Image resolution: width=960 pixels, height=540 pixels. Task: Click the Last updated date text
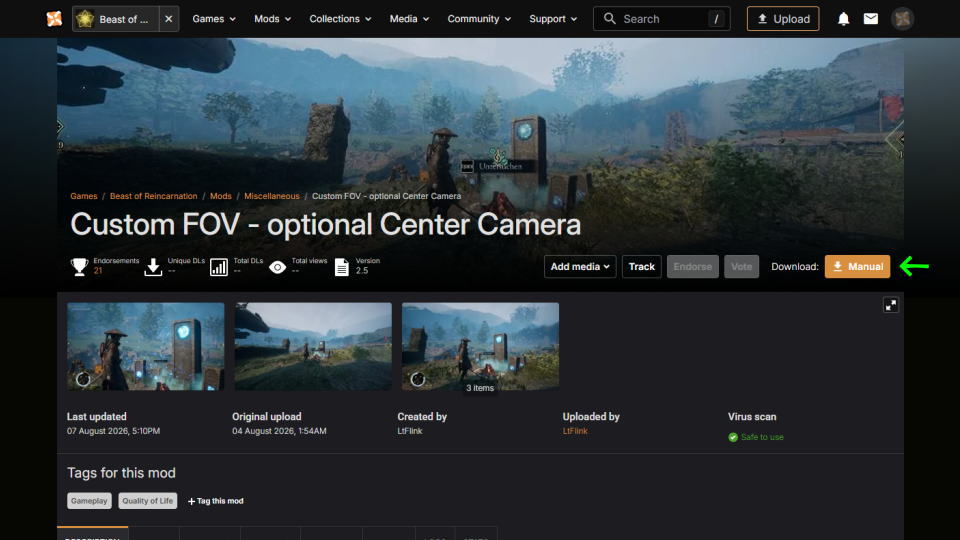pos(113,431)
